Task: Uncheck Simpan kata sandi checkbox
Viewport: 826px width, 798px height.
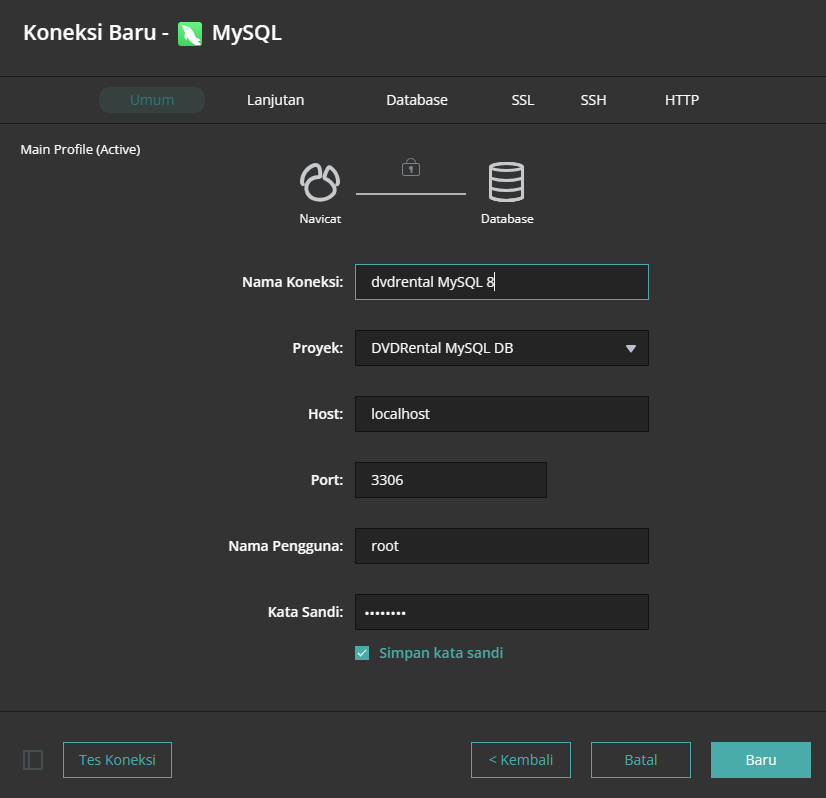Action: [x=362, y=653]
